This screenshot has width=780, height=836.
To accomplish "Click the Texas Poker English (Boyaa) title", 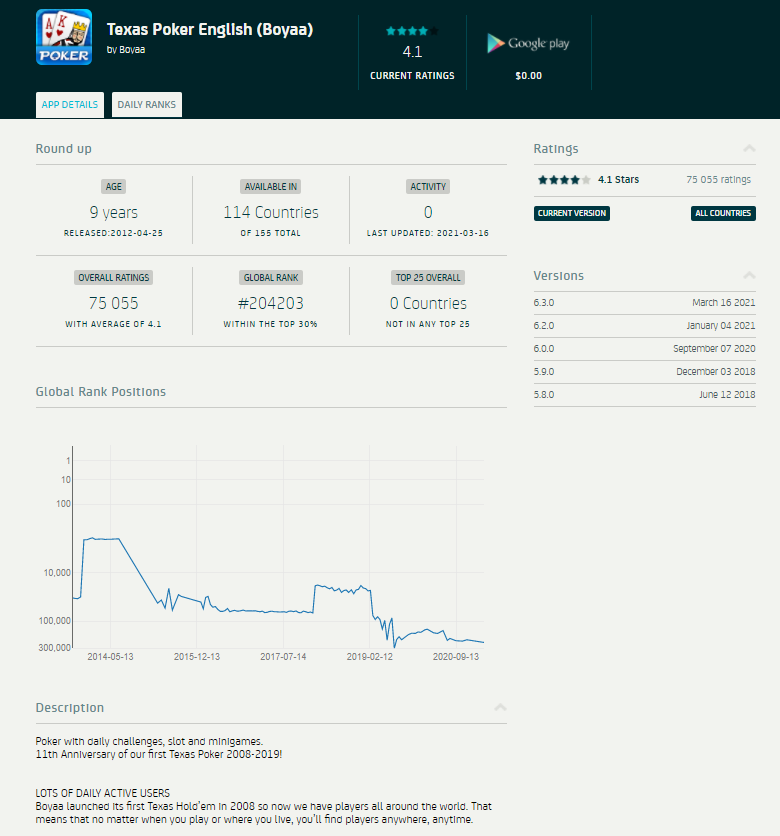I will pyautogui.click(x=210, y=29).
